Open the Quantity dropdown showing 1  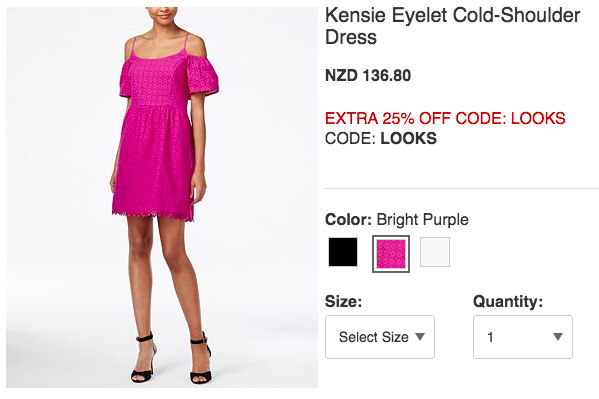(523, 337)
